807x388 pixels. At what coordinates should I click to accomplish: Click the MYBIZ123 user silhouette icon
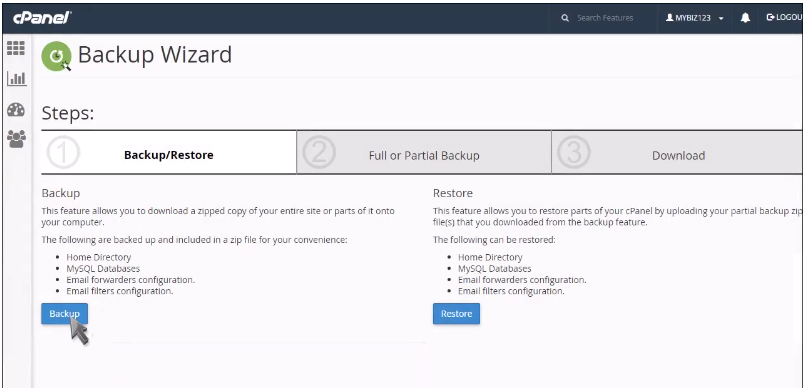click(x=670, y=17)
